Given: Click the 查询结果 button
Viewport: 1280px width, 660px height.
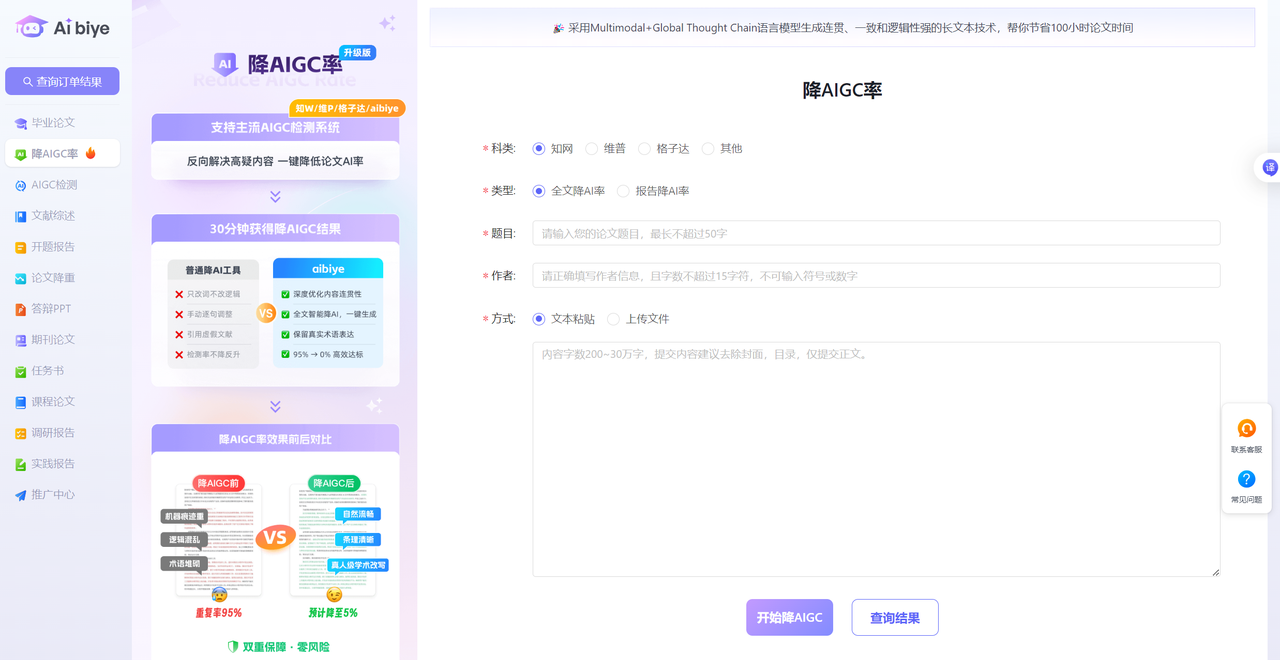Looking at the screenshot, I should click(895, 618).
